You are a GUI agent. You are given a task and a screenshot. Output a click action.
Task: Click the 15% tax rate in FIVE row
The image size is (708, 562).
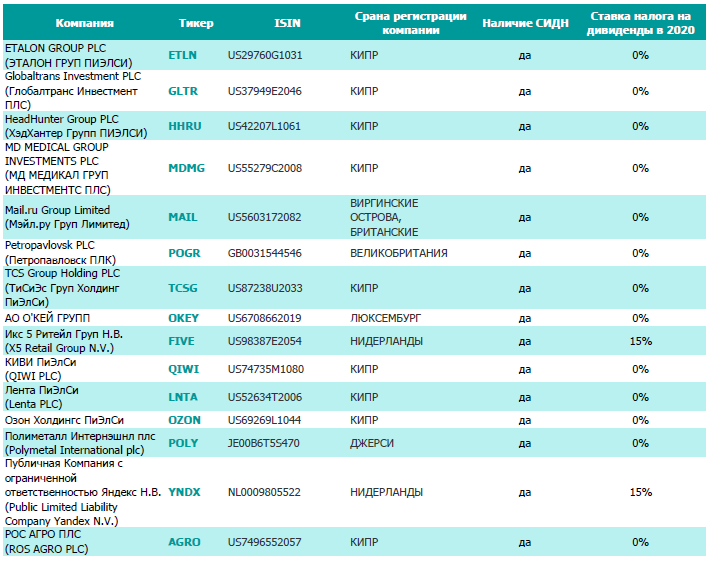(641, 341)
